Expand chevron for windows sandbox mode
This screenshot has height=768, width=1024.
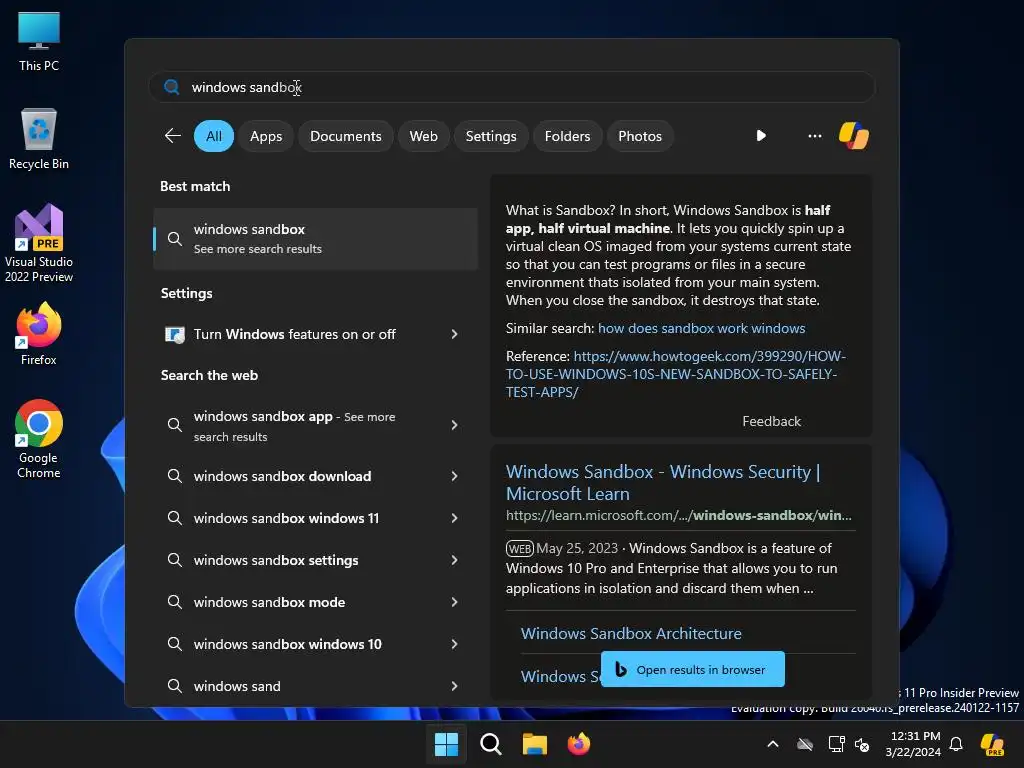click(x=455, y=602)
